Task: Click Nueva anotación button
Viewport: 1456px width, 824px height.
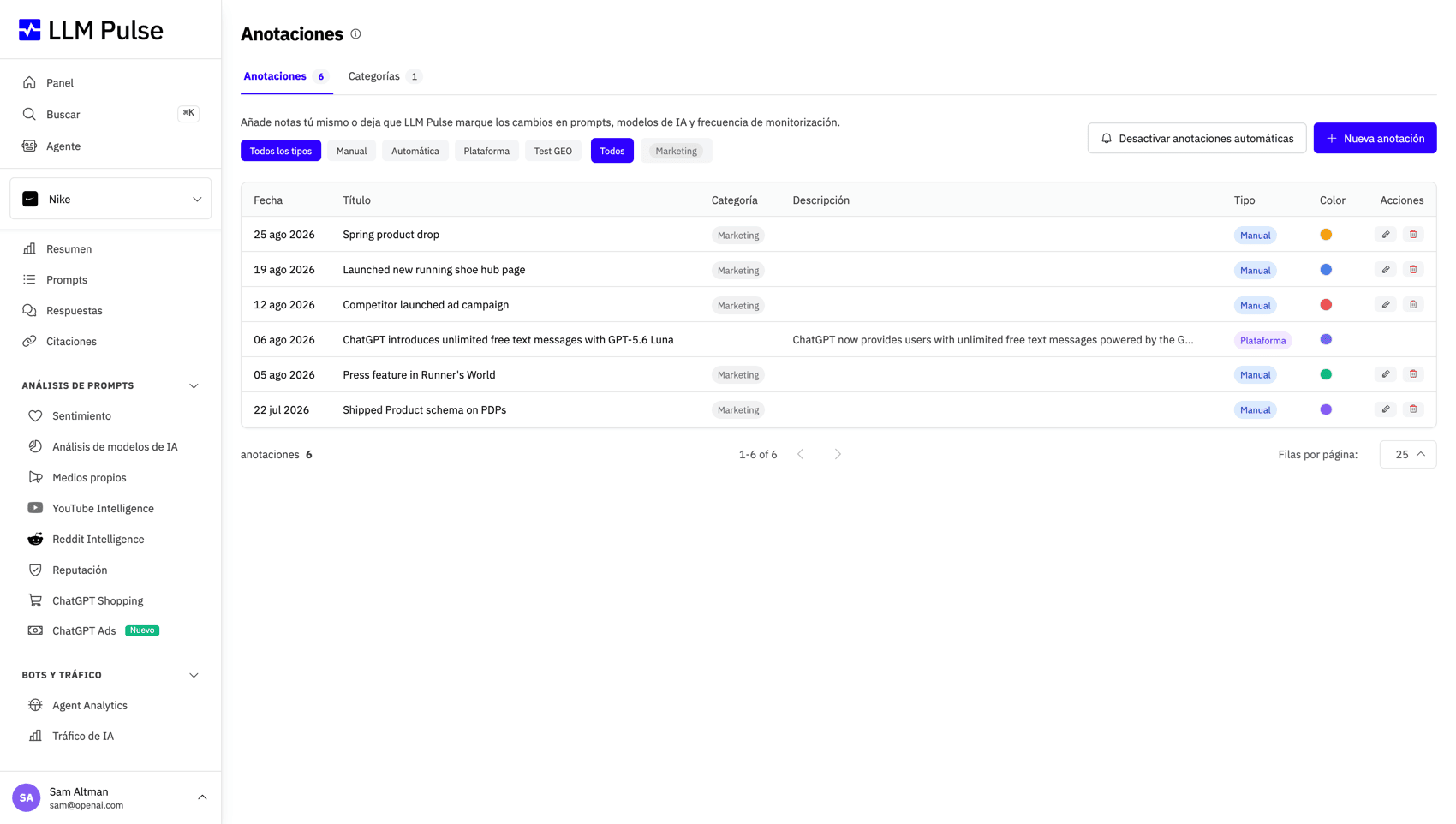Action: 1375,138
